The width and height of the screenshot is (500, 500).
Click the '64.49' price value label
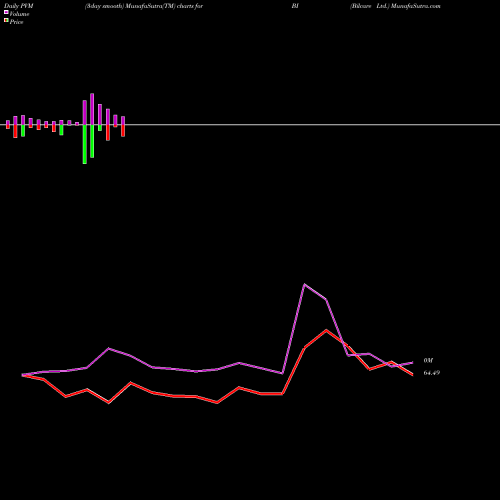[432, 373]
